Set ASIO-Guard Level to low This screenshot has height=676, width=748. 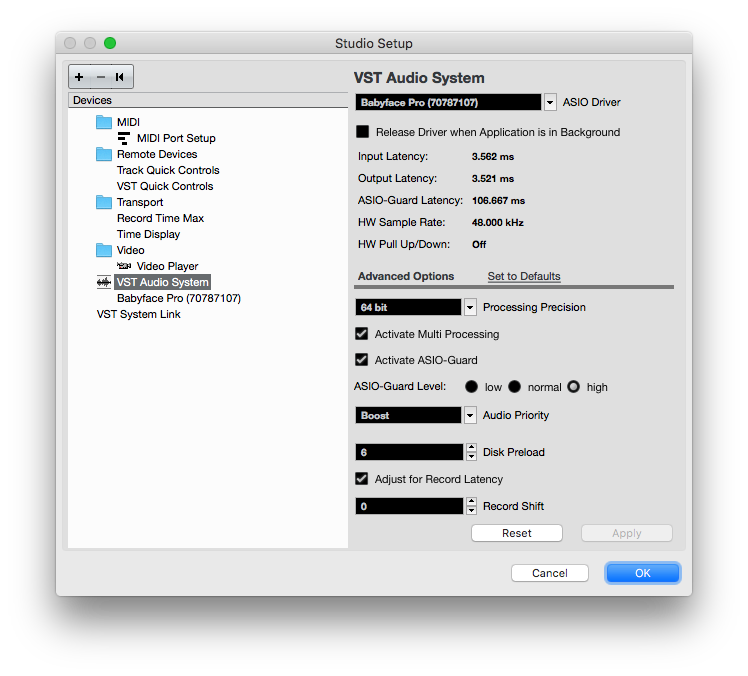471,386
